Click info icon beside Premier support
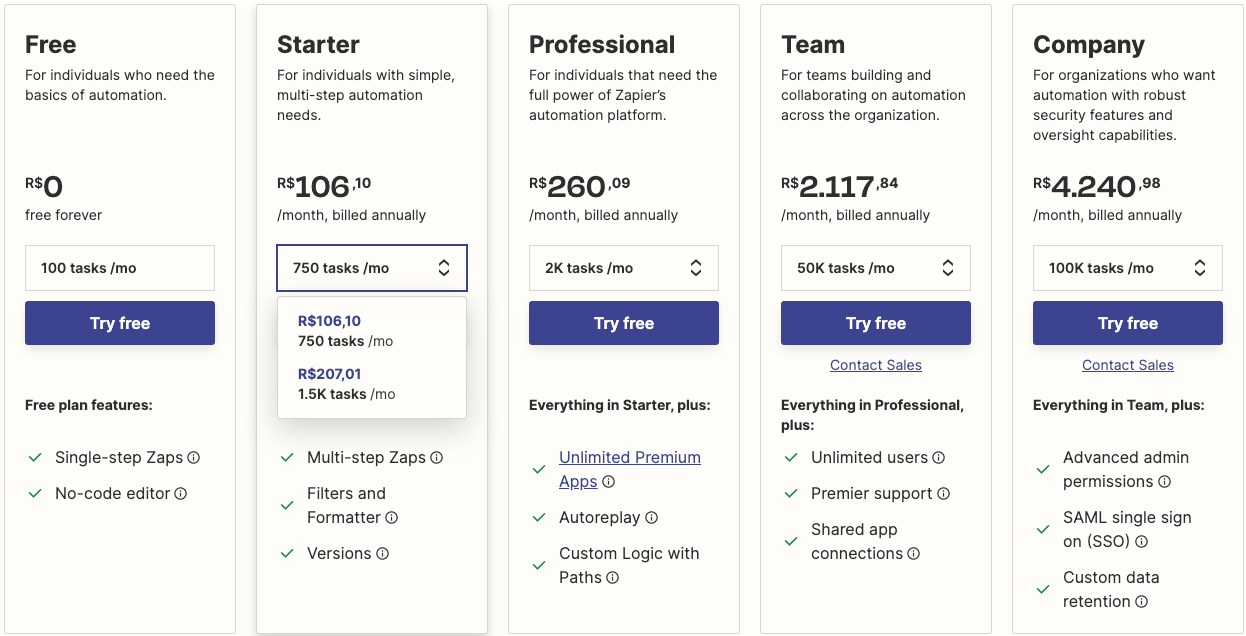The height and width of the screenshot is (636, 1246). (x=944, y=494)
